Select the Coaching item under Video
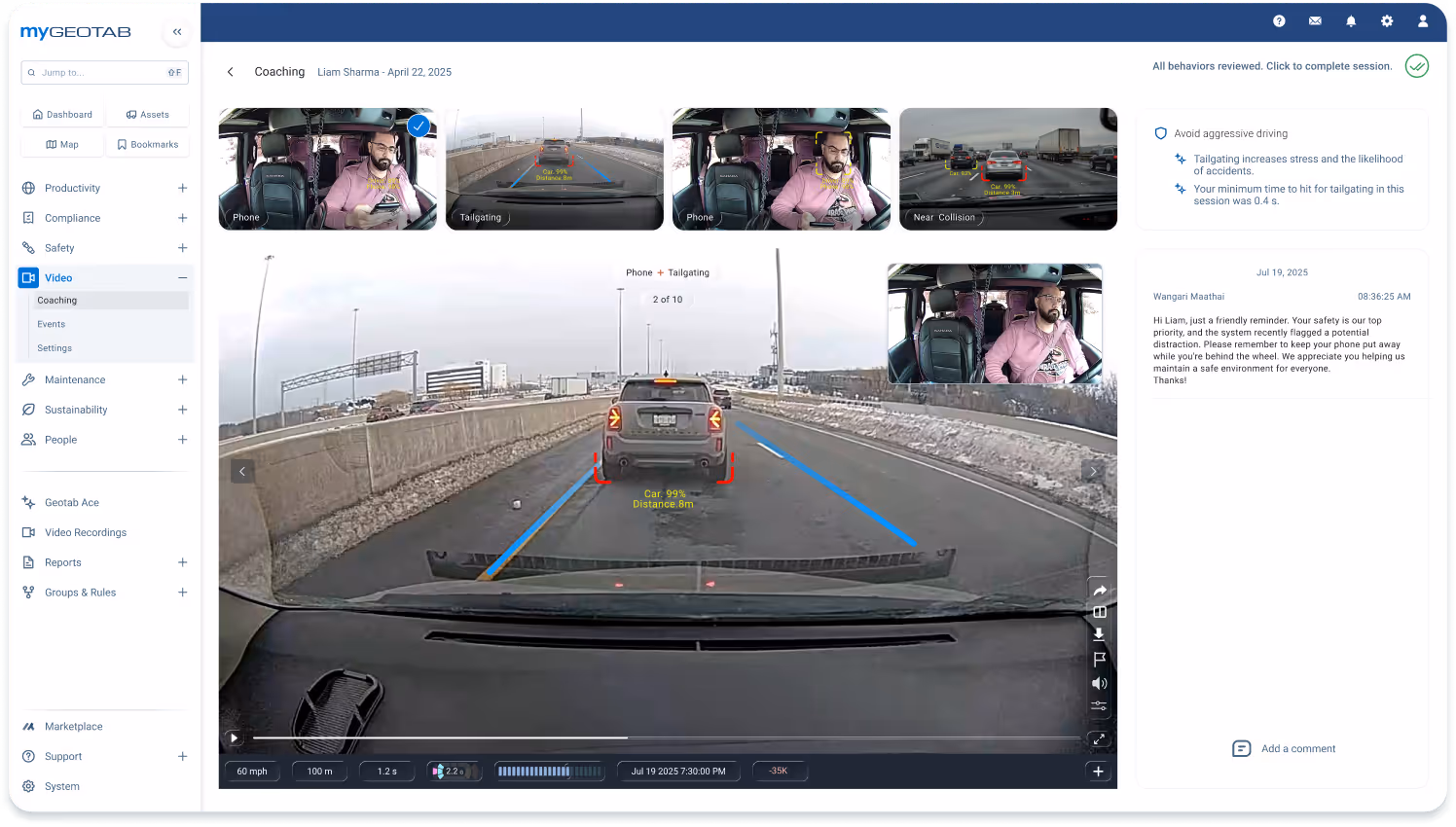The height and width of the screenshot is (827, 1456). (x=56, y=300)
